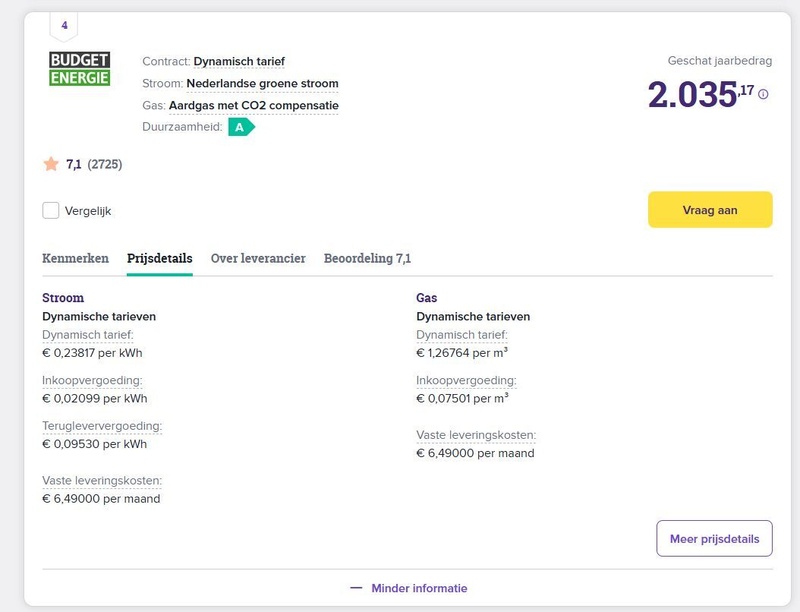Viewport: 800px width, 612px height.
Task: Click the € 1,26764 per m³ value
Action: pos(462,353)
